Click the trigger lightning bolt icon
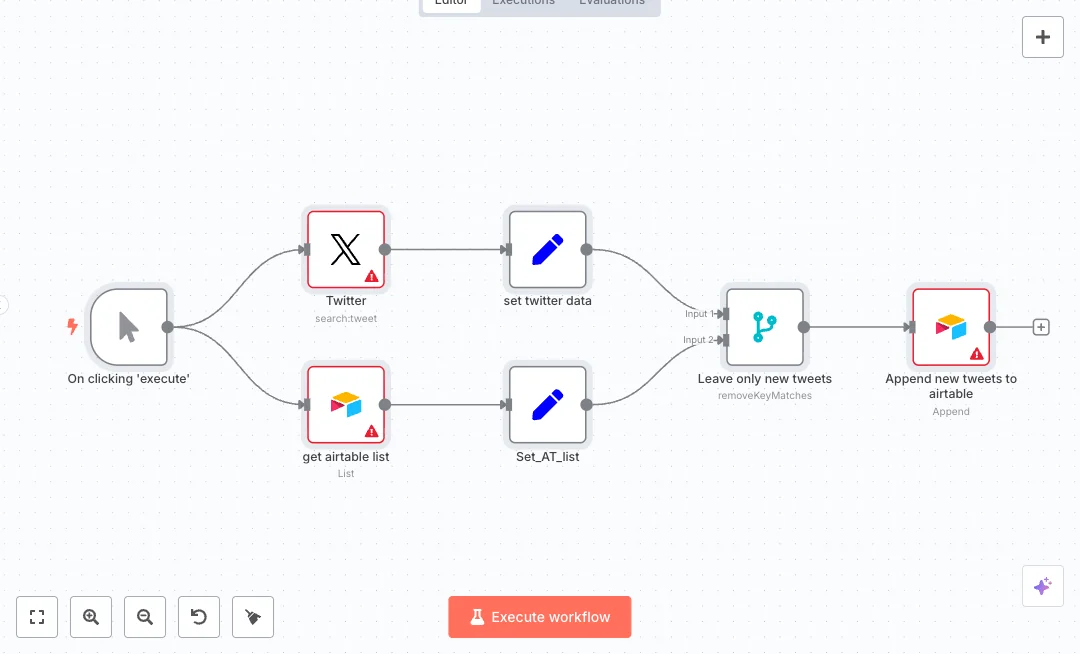Image resolution: width=1080 pixels, height=654 pixels. [72, 326]
